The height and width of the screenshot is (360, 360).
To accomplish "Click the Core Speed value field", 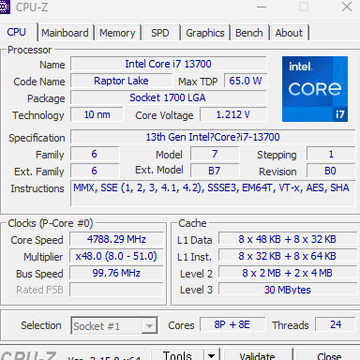I will (x=116, y=239).
